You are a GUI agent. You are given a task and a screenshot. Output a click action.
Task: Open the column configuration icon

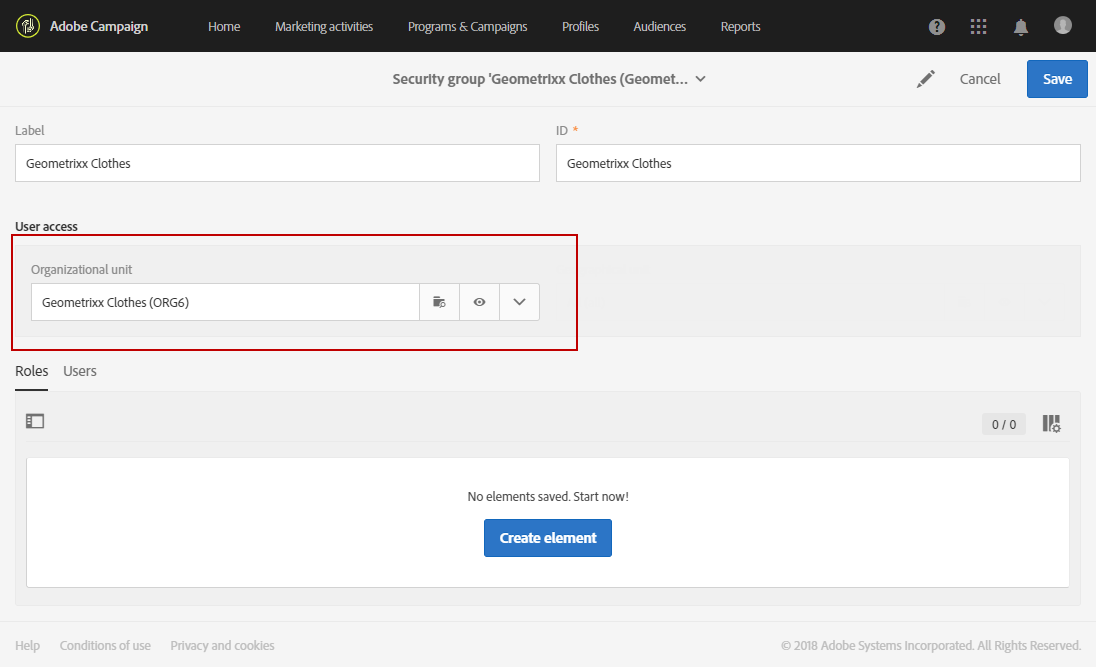(1051, 424)
